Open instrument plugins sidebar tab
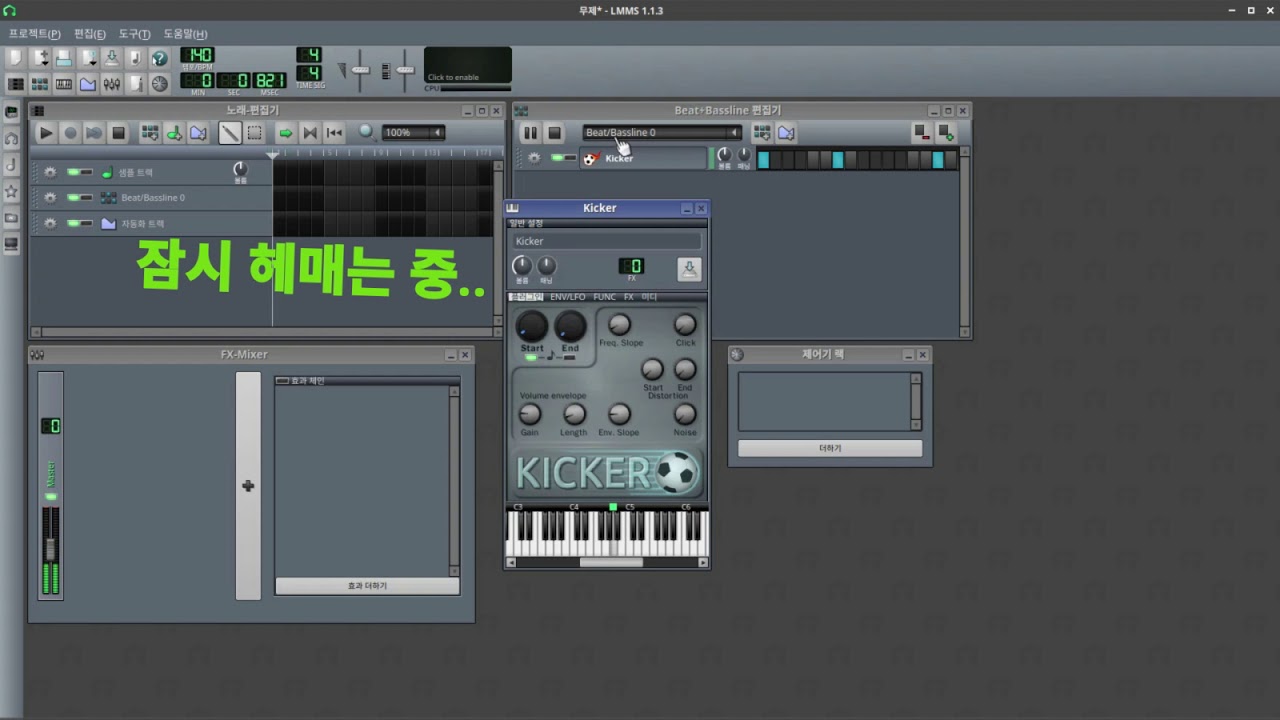 click(x=12, y=112)
